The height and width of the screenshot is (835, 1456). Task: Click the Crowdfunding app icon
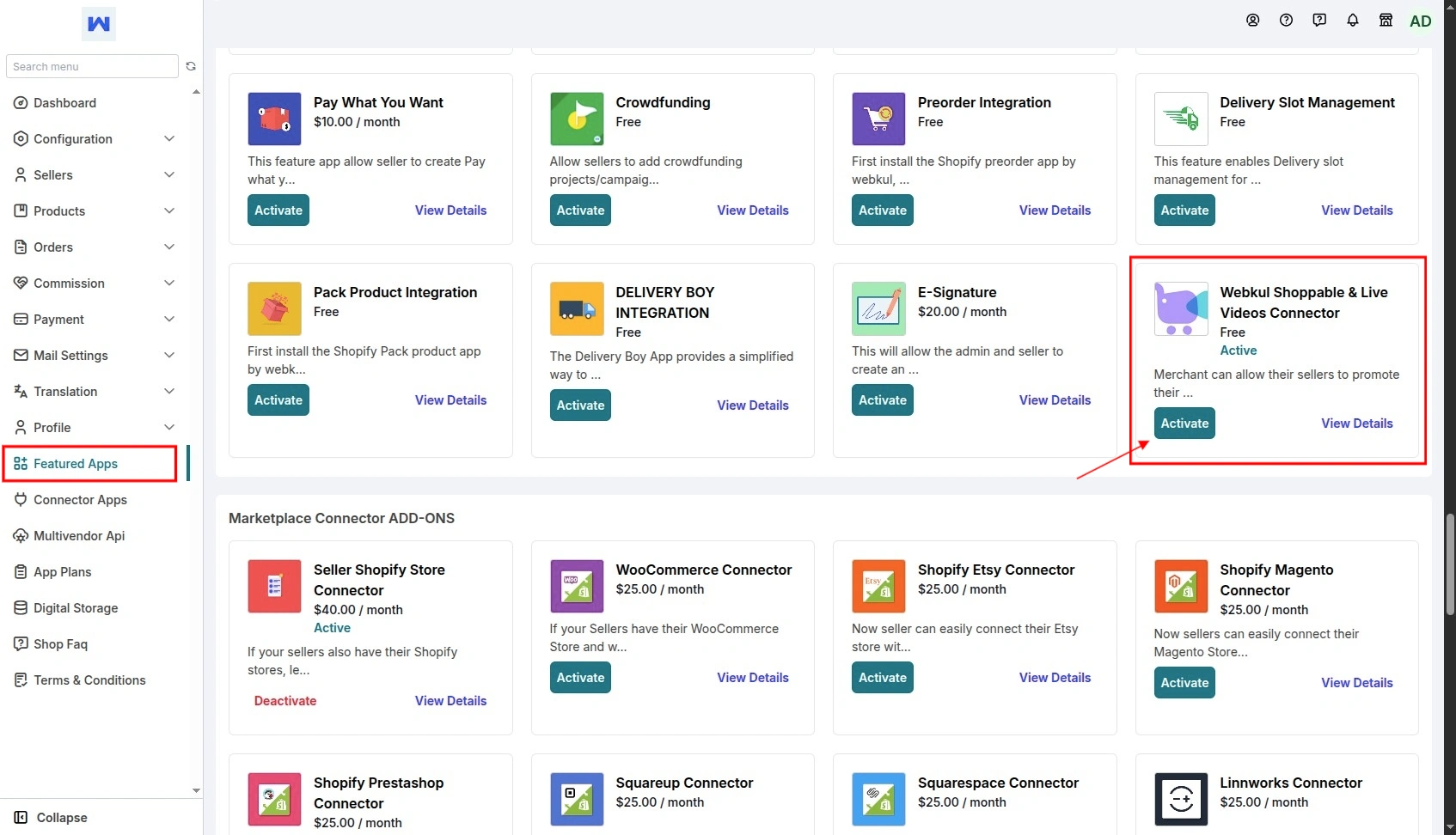tap(577, 119)
